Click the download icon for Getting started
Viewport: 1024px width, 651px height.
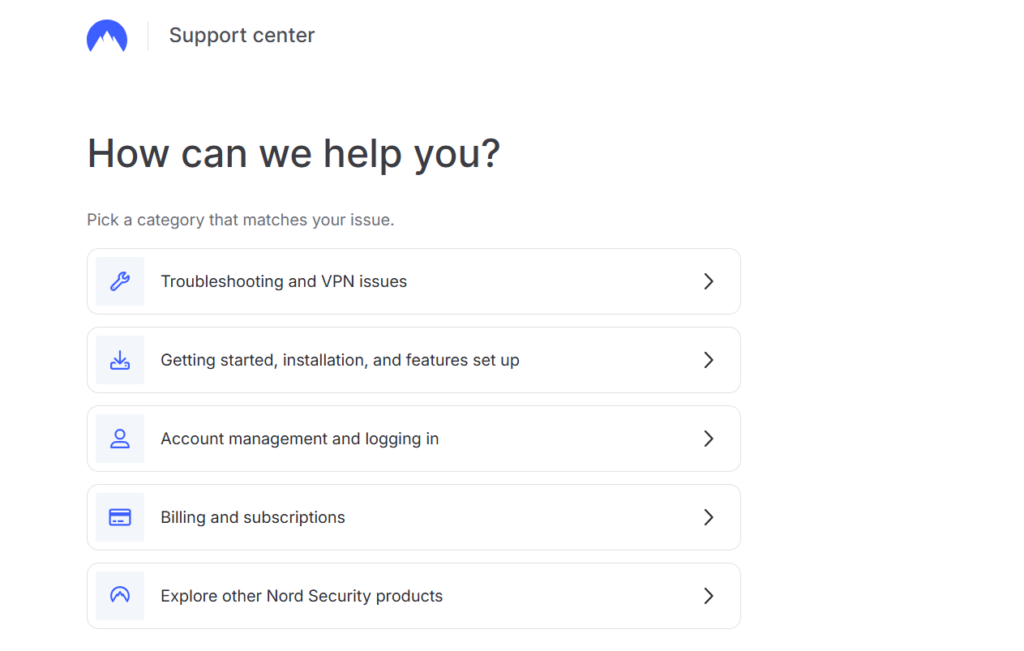(x=120, y=360)
